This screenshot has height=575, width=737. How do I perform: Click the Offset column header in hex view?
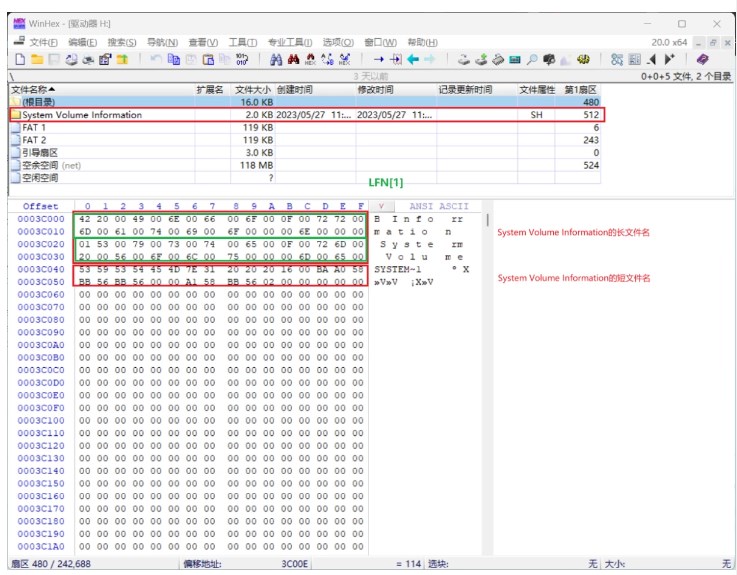click(x=39, y=206)
